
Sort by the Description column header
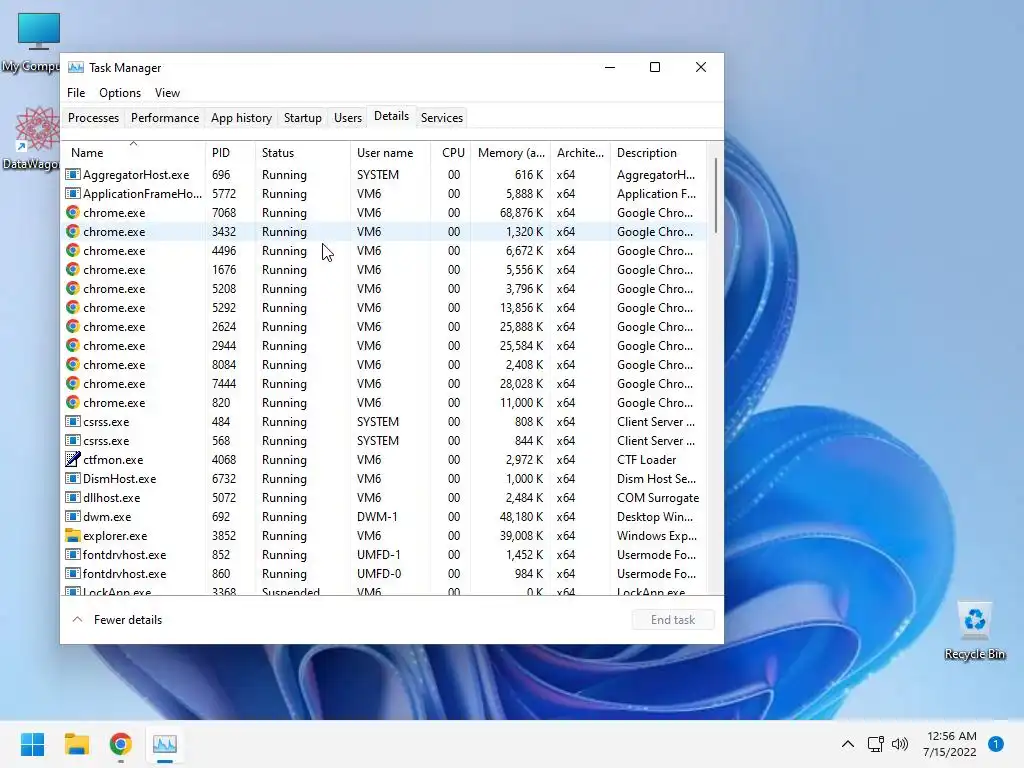coord(658,152)
